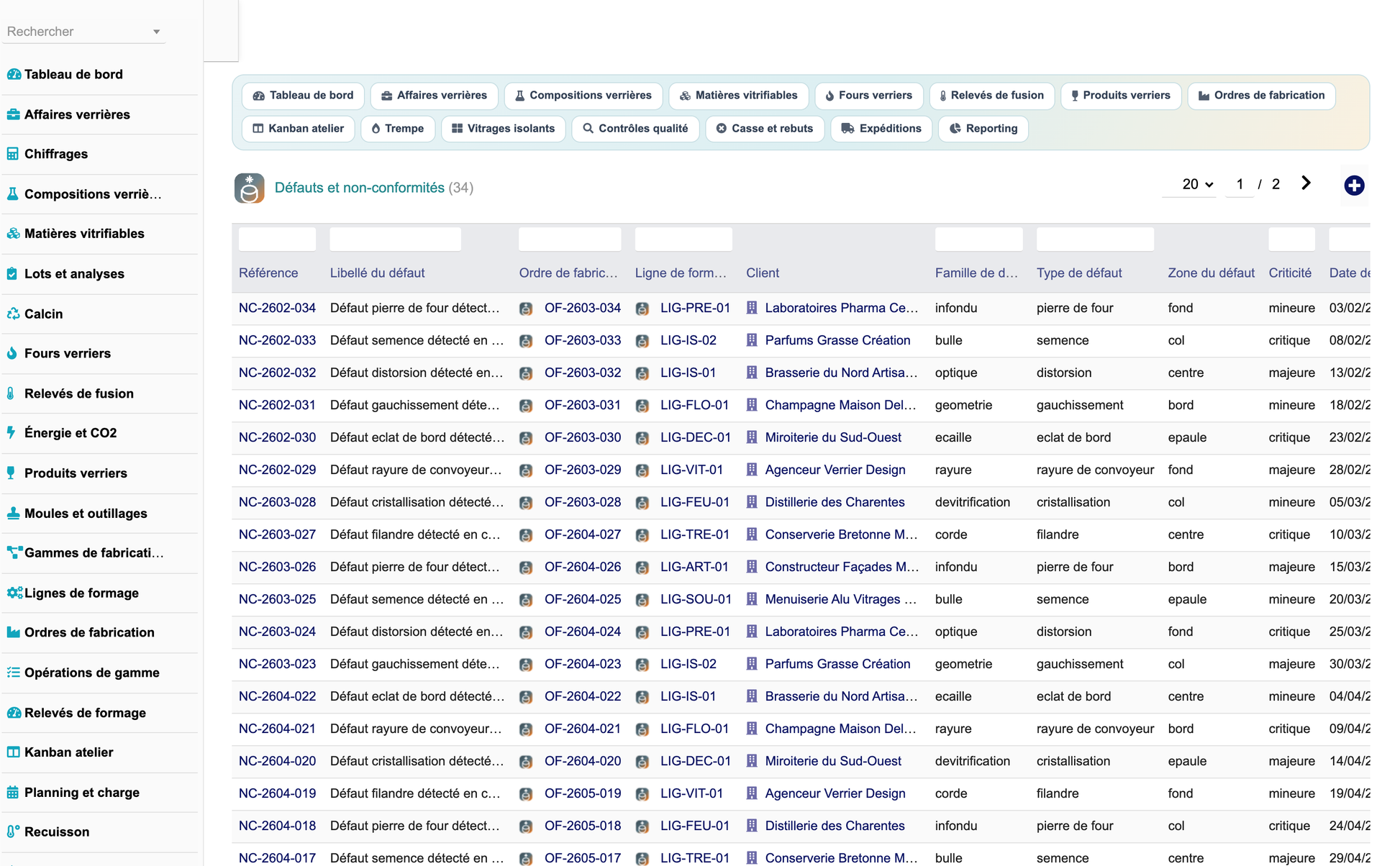Image resolution: width=1400 pixels, height=866 pixels.
Task: Click the Type de défaut filter field
Action: tap(1095, 239)
